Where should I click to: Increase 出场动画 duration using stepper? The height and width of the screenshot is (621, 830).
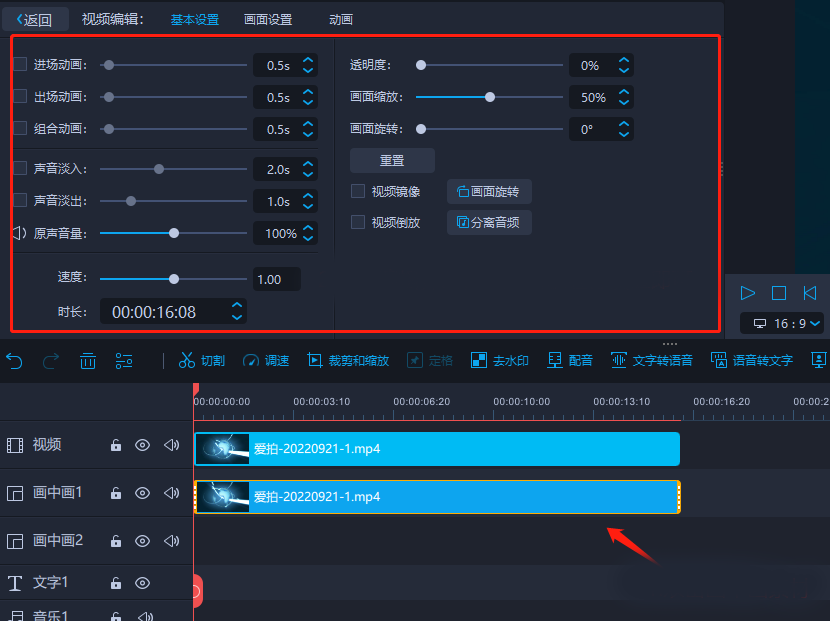[307, 92]
